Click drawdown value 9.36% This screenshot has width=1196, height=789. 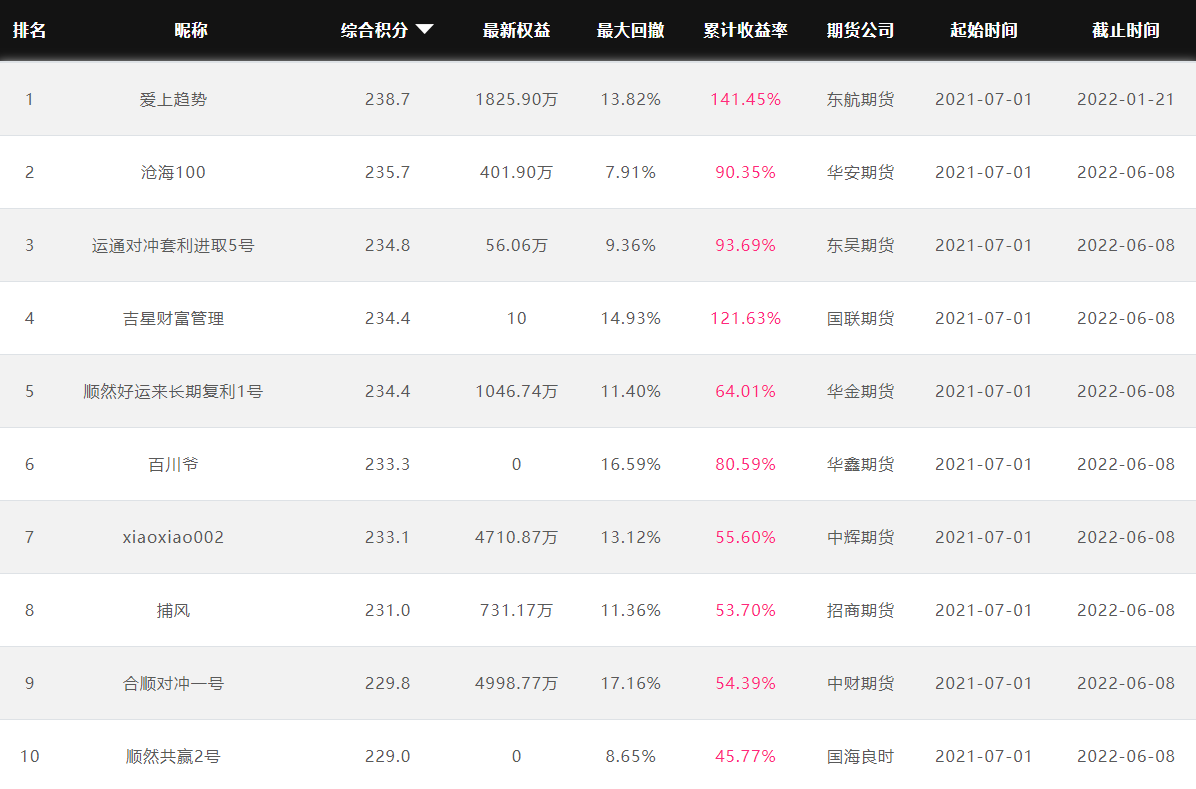coord(630,246)
